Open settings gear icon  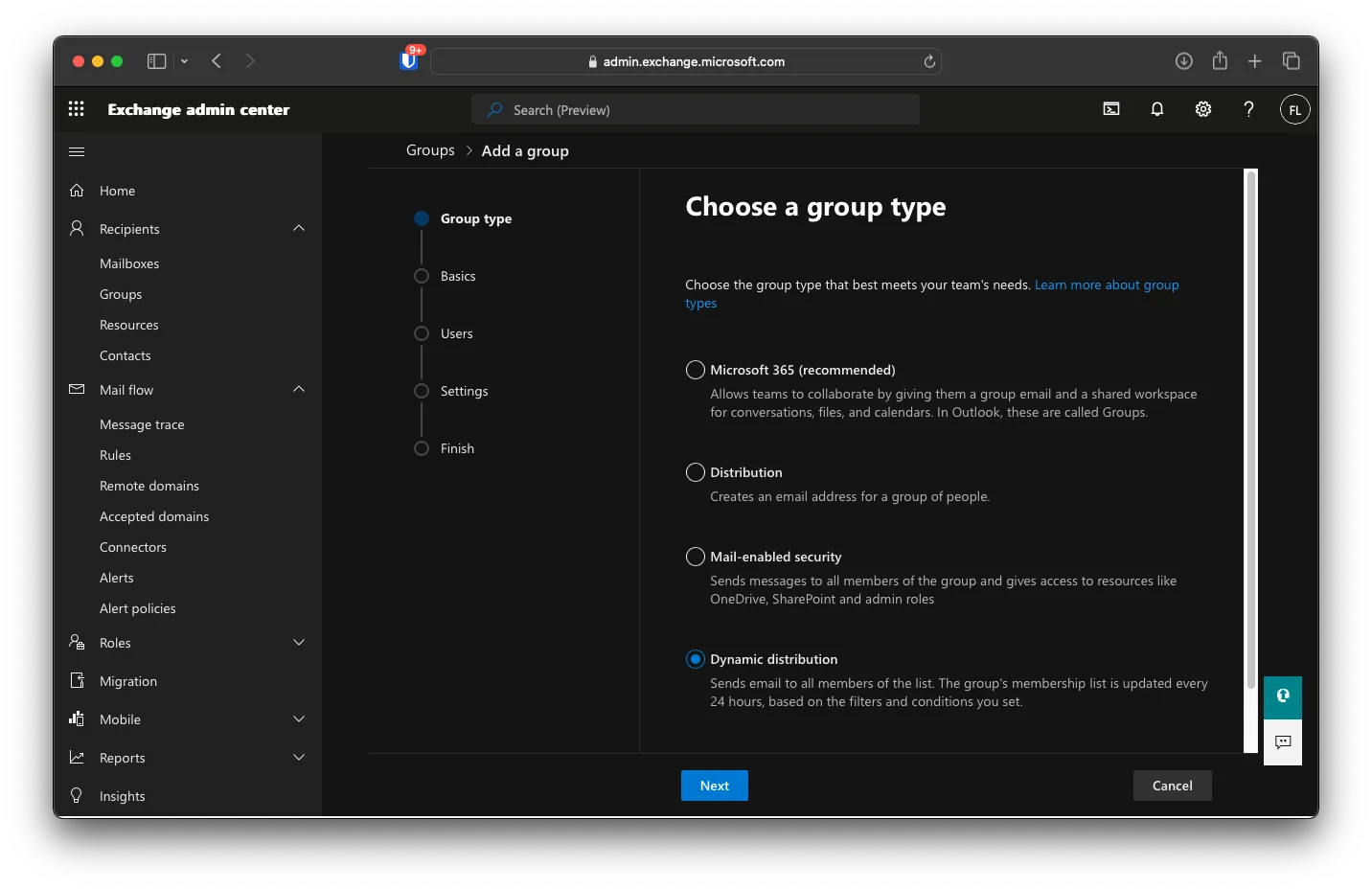(1203, 109)
